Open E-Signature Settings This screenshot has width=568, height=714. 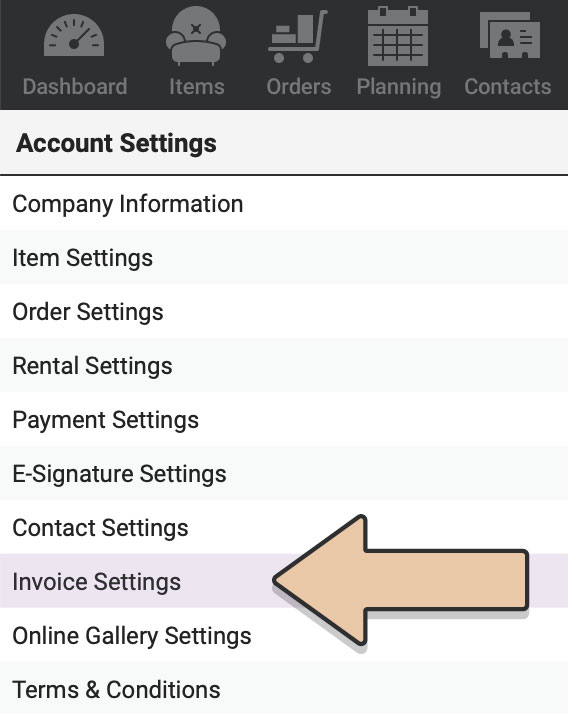click(284, 474)
